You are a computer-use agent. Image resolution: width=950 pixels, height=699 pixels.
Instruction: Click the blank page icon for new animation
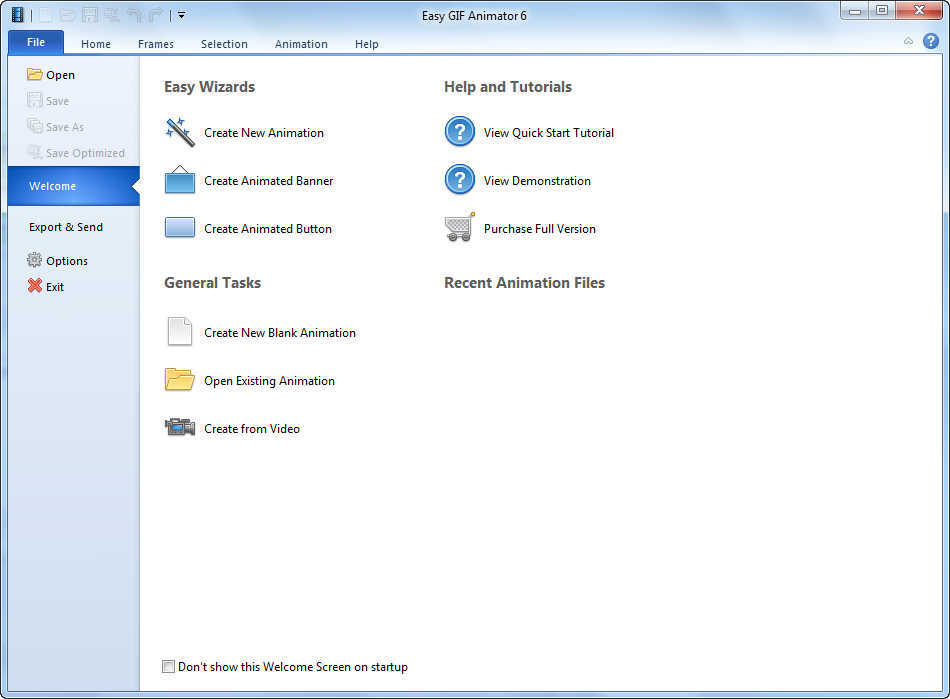(x=179, y=331)
